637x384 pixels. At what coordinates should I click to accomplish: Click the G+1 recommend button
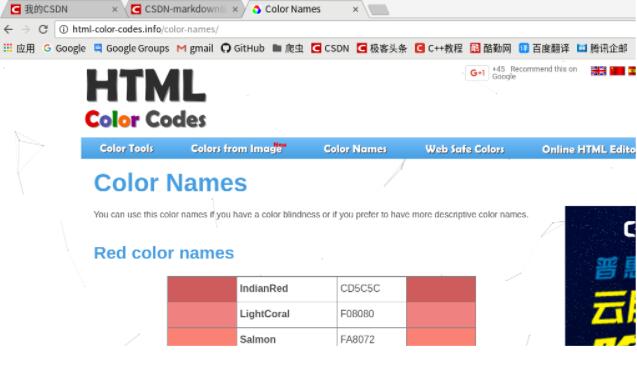477,73
